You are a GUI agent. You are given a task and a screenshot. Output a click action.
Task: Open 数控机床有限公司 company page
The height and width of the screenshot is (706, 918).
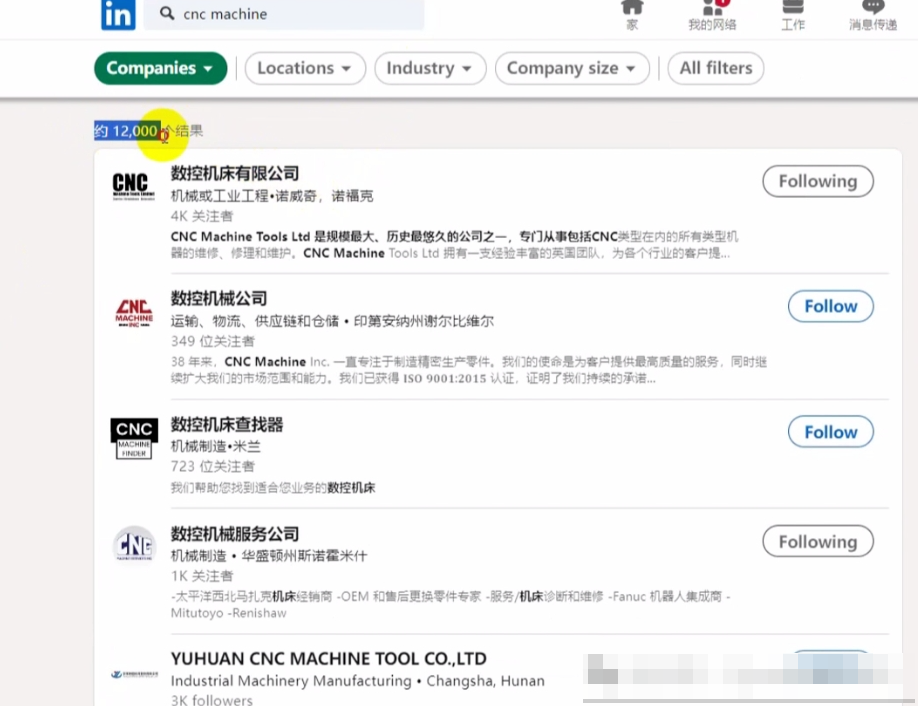pos(235,173)
